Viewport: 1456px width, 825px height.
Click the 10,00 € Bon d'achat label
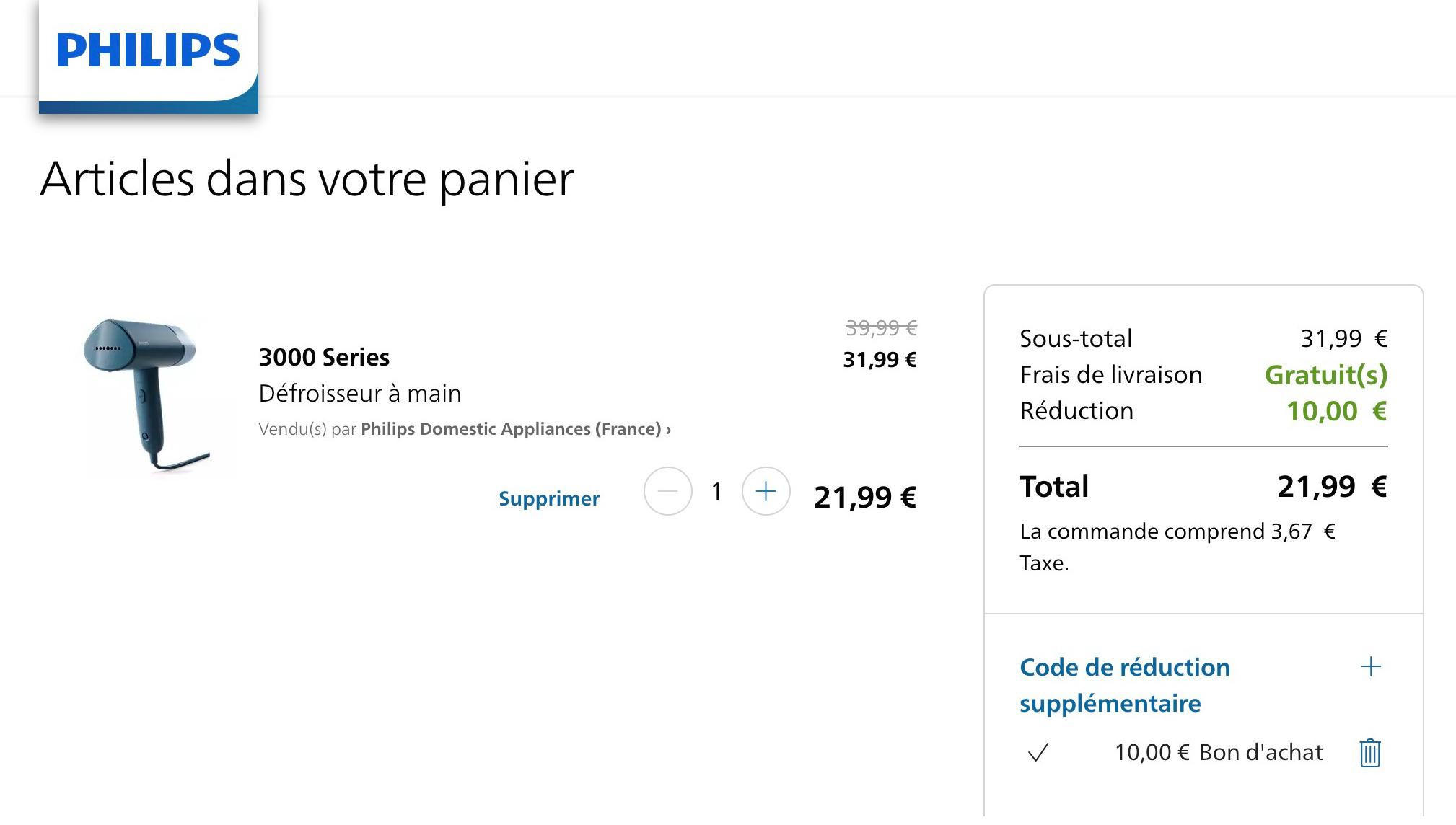(x=1219, y=752)
